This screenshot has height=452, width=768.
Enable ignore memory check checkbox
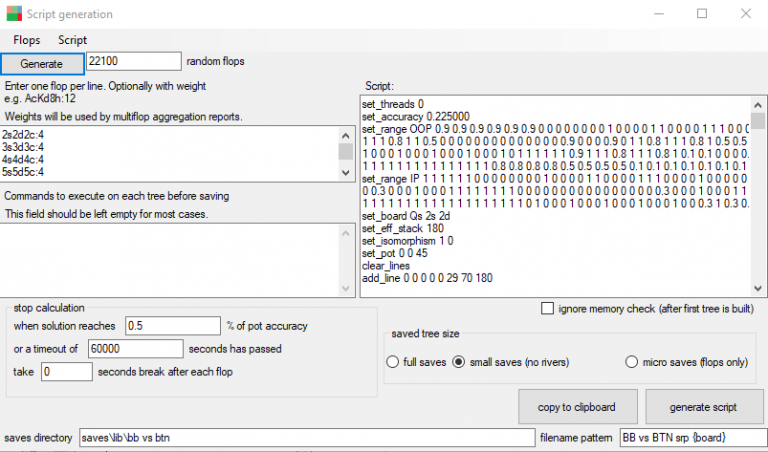pyautogui.click(x=547, y=309)
